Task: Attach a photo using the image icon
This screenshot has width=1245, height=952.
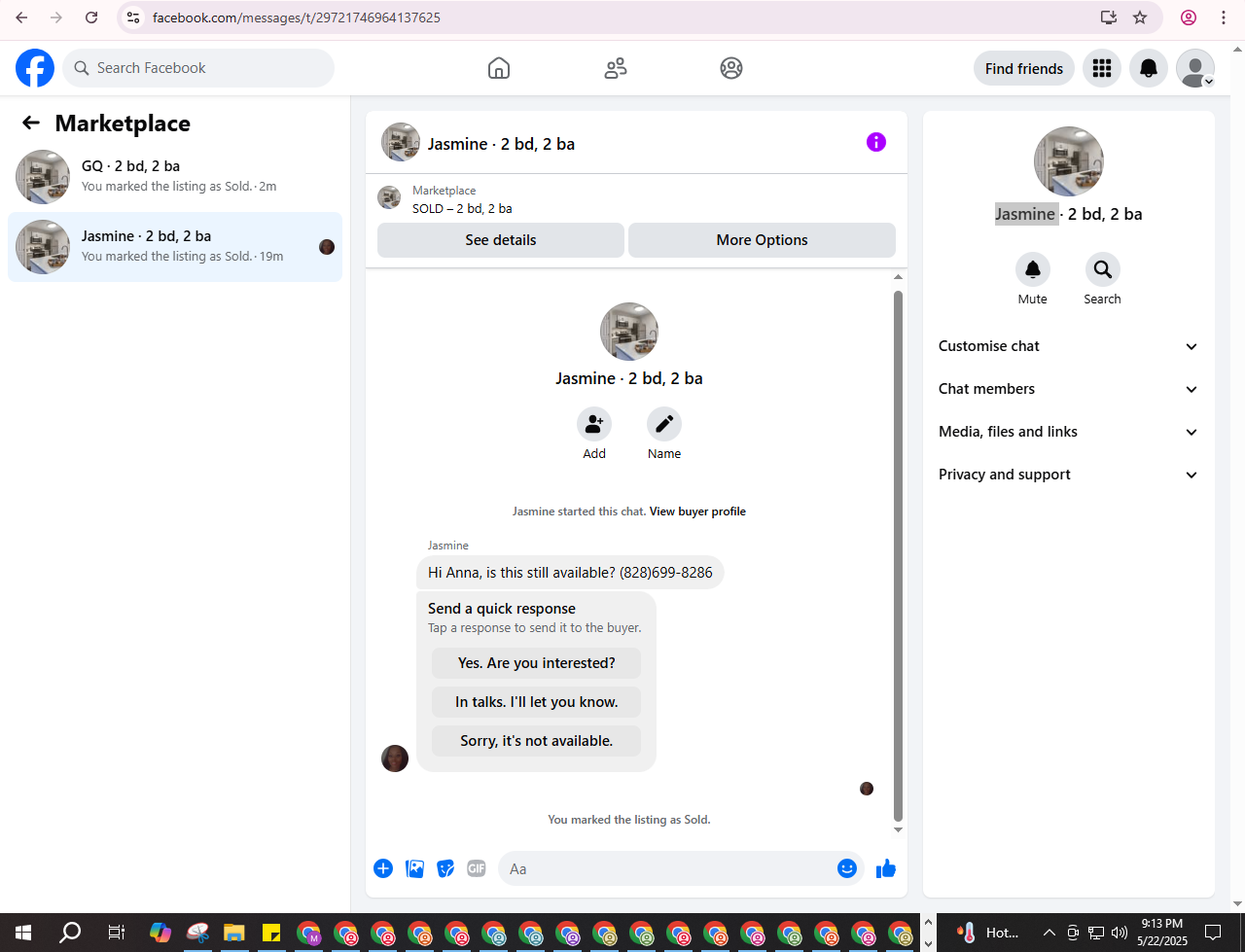Action: coord(414,868)
